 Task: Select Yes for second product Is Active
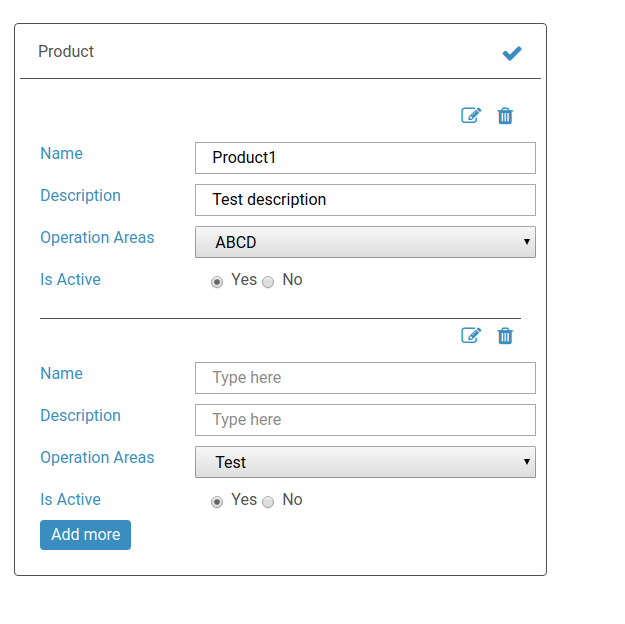point(217,502)
